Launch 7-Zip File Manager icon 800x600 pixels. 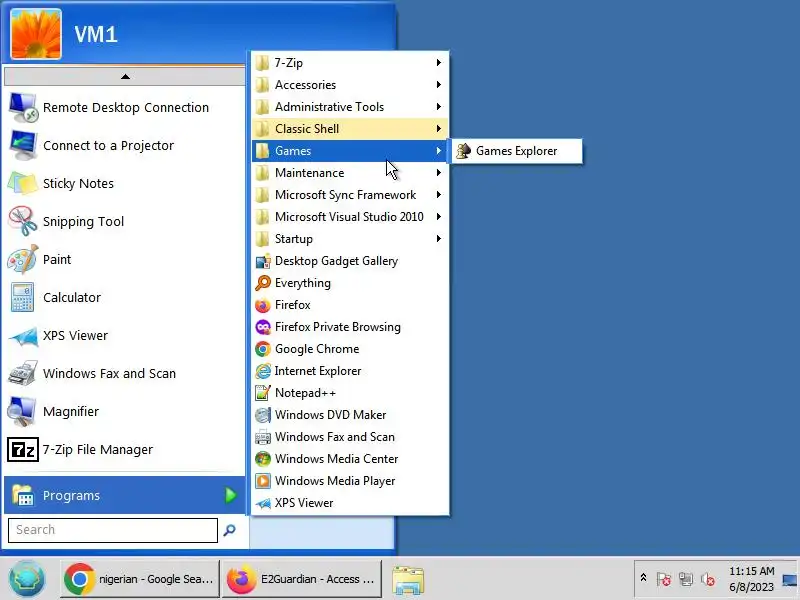[23, 449]
